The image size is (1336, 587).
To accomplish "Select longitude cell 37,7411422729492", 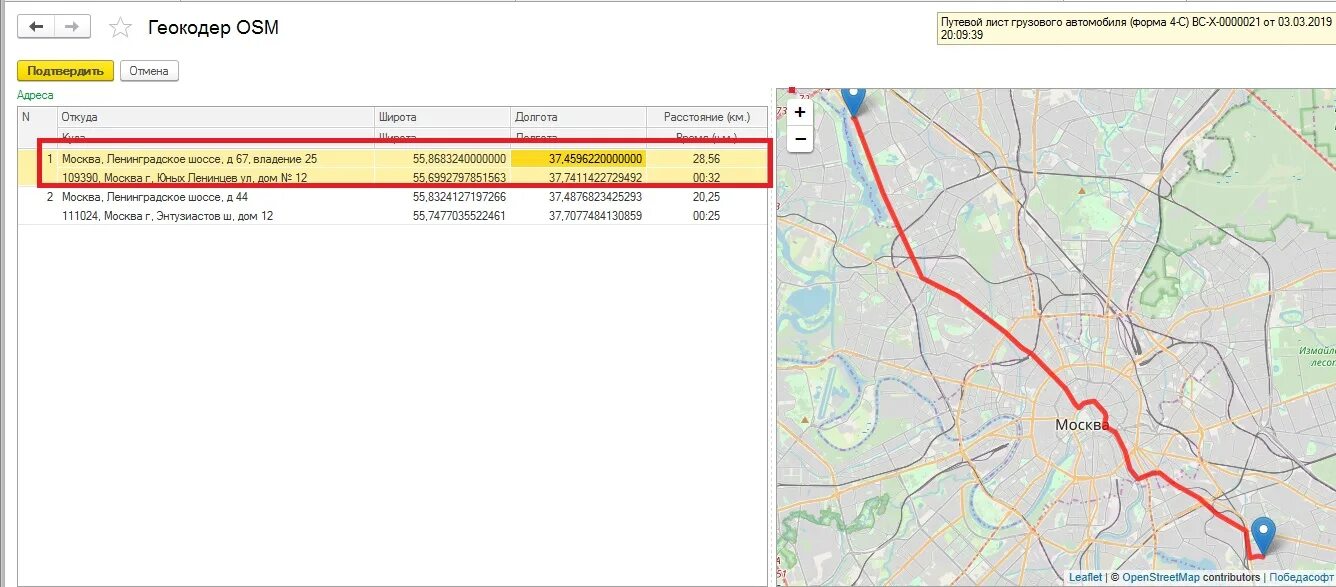I will tap(578, 177).
